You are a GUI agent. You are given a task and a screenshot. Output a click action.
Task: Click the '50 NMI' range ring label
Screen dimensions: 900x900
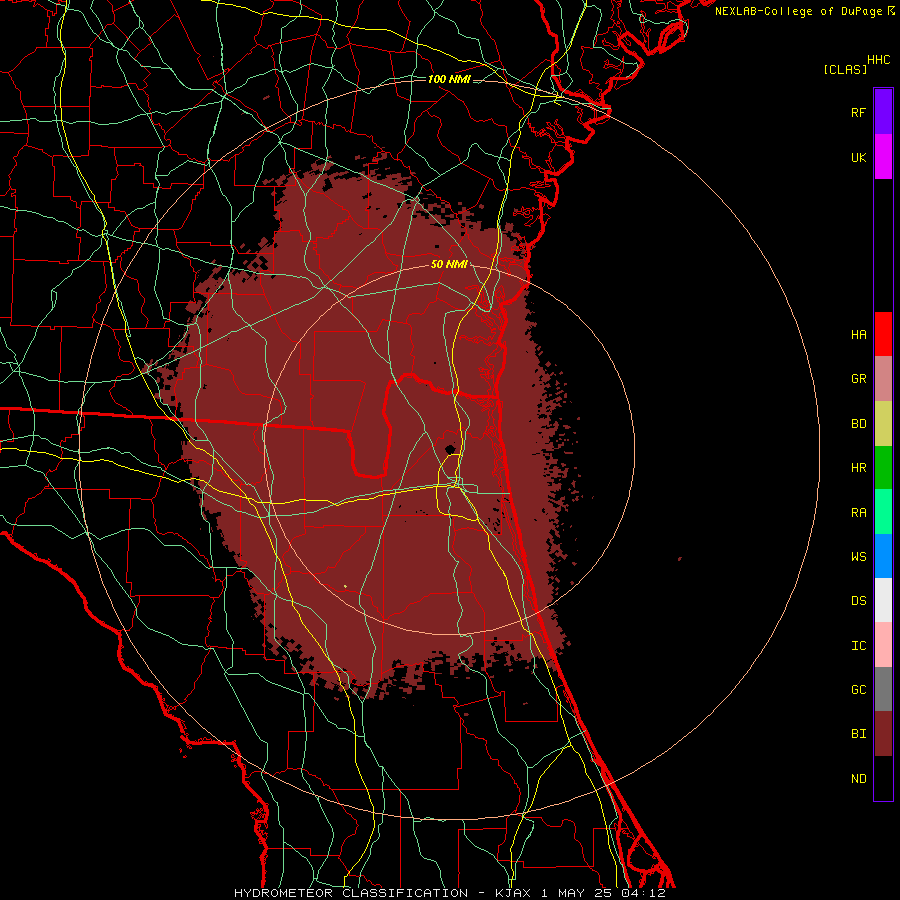449,264
